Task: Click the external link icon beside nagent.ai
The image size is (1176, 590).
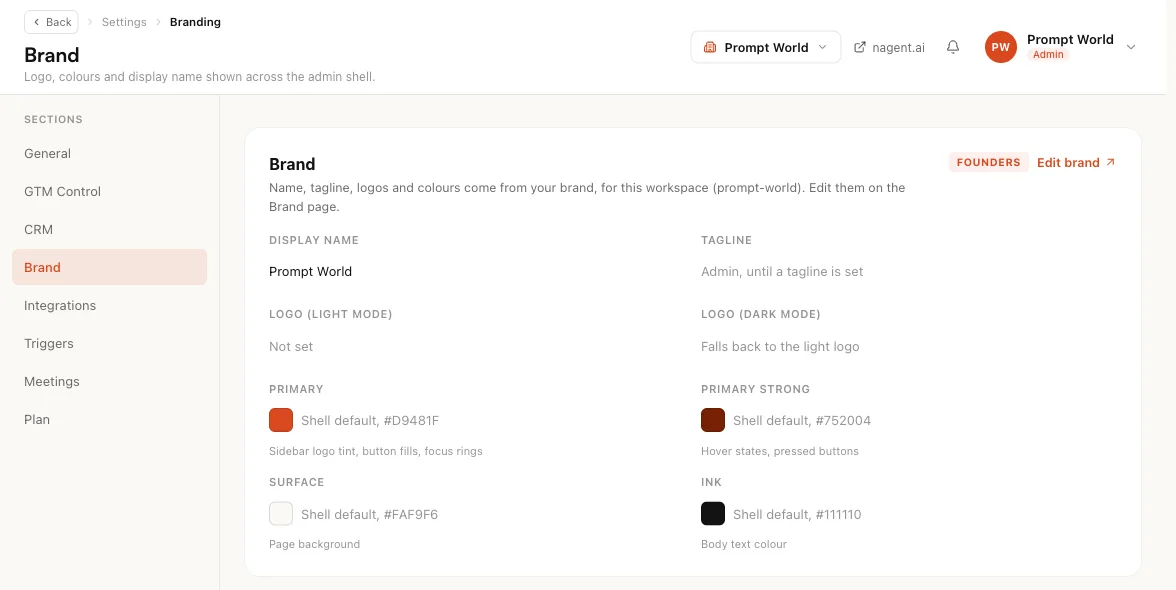Action: [860, 47]
